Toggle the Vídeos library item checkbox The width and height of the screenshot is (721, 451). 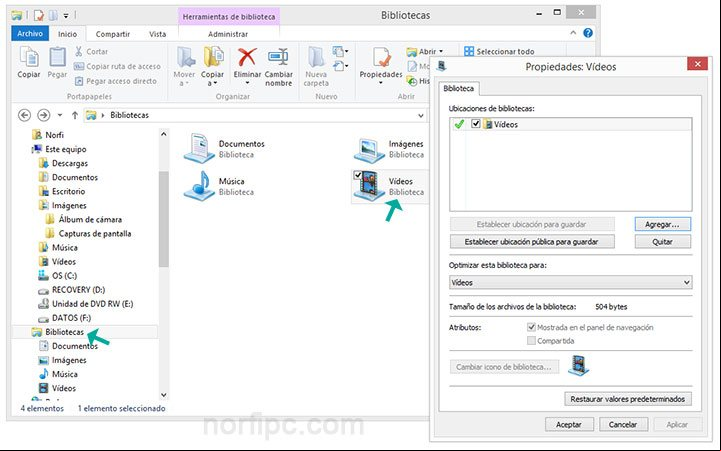(358, 175)
